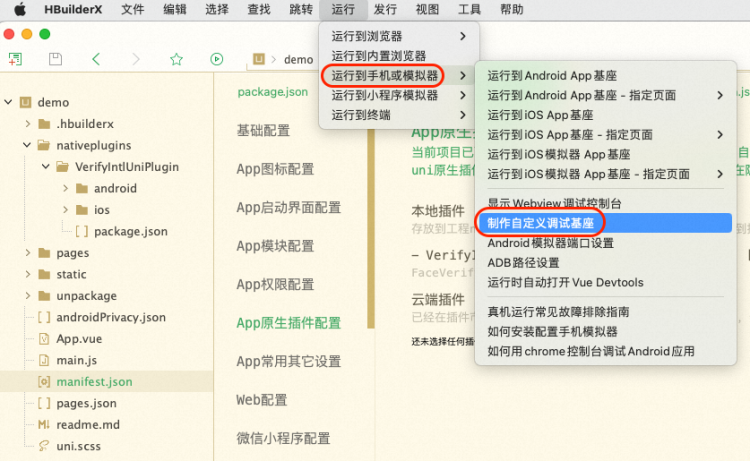Click the App.vue file icon
The image size is (750, 461).
tap(44, 339)
